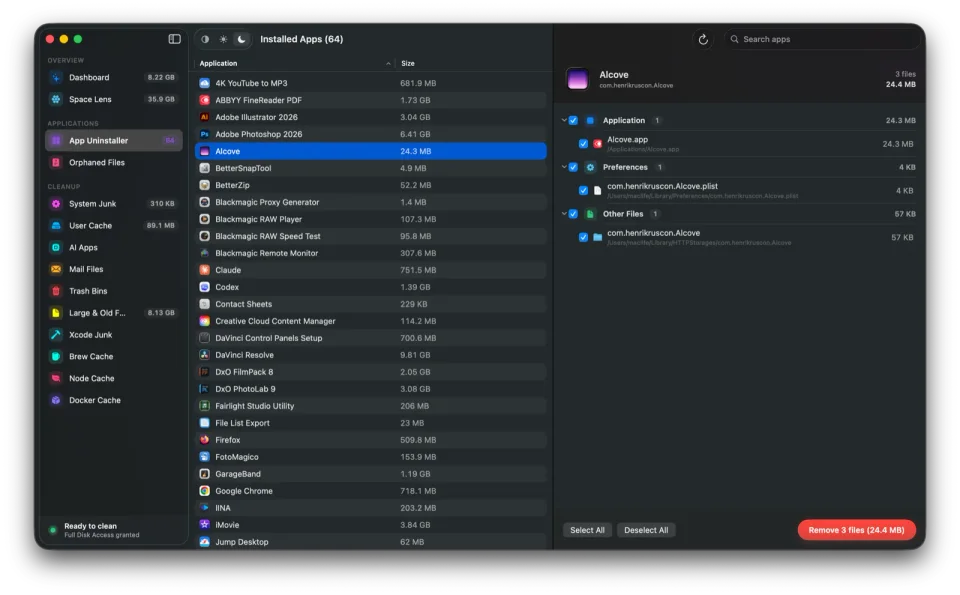Image resolution: width=960 pixels, height=595 pixels.
Task: Uncheck the Alcove.app file checkbox
Action: click(x=583, y=144)
